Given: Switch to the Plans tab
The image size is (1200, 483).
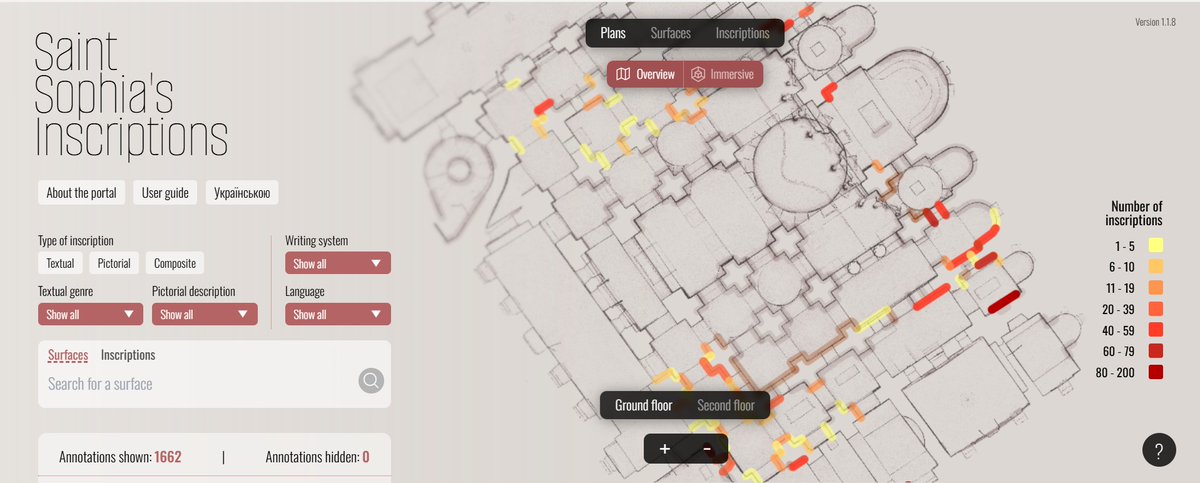Looking at the screenshot, I should (x=613, y=33).
